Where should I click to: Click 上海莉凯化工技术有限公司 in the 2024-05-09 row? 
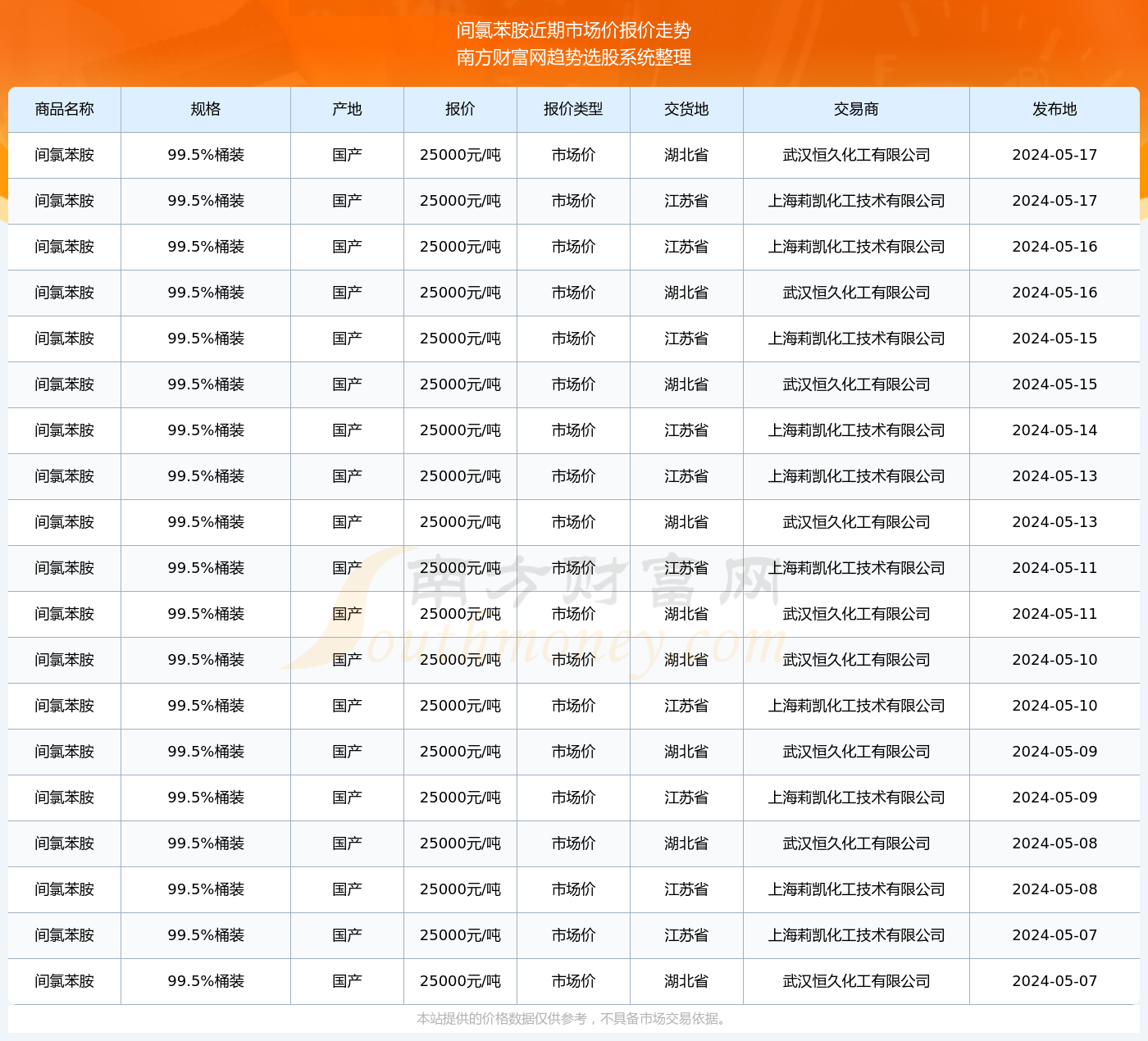tap(857, 798)
